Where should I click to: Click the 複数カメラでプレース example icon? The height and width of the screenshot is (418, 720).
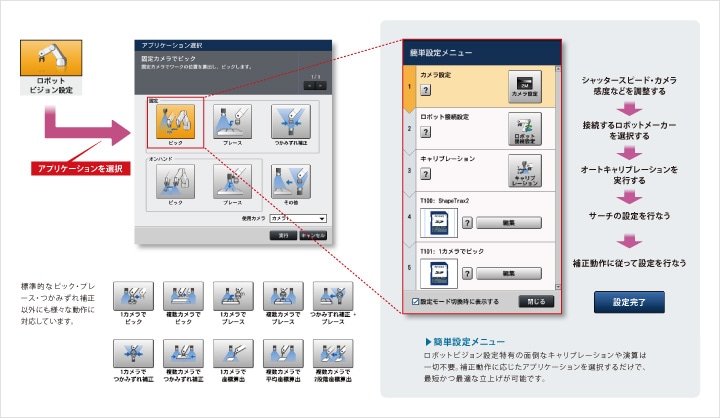282,295
